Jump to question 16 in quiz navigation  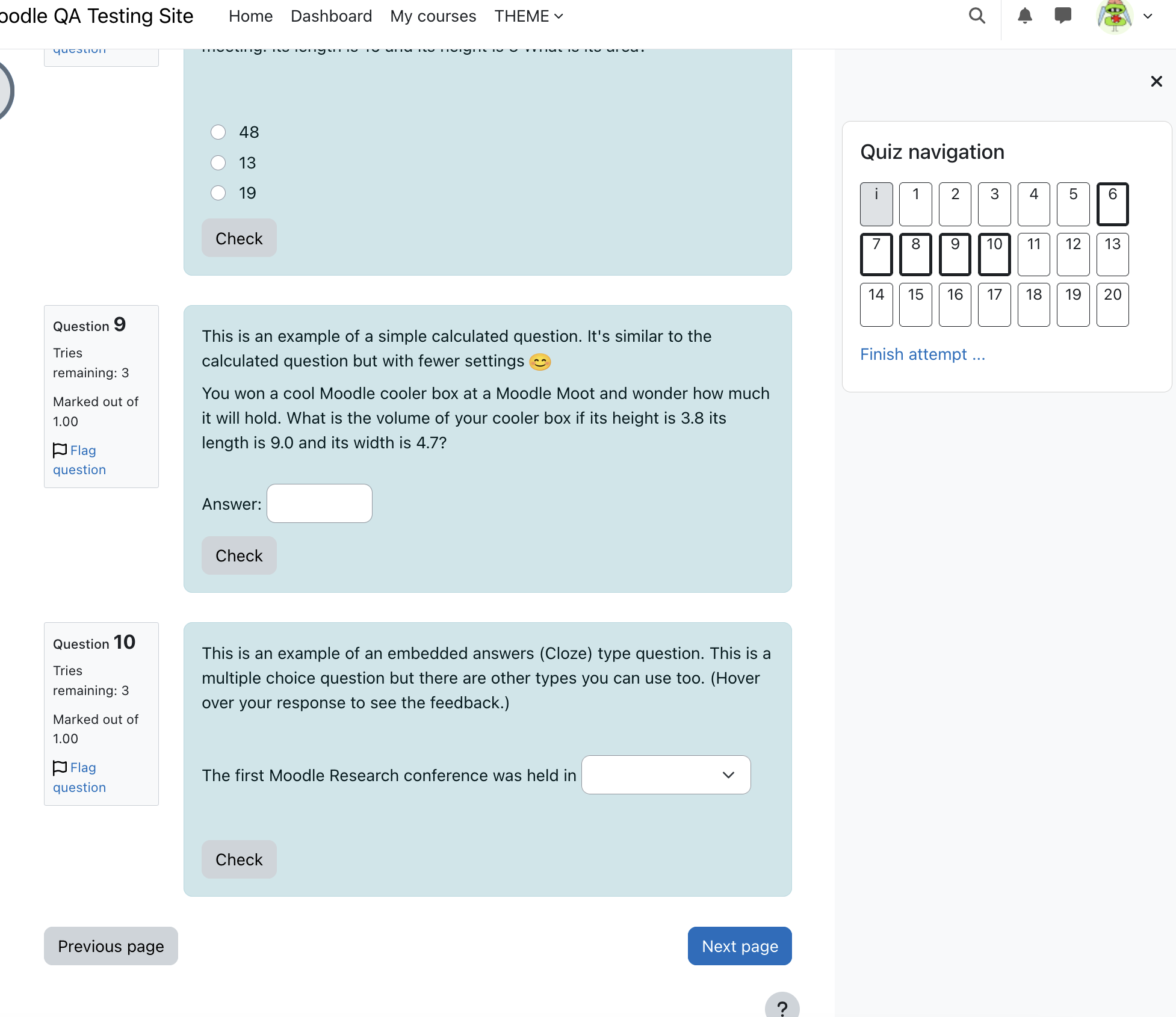955,305
